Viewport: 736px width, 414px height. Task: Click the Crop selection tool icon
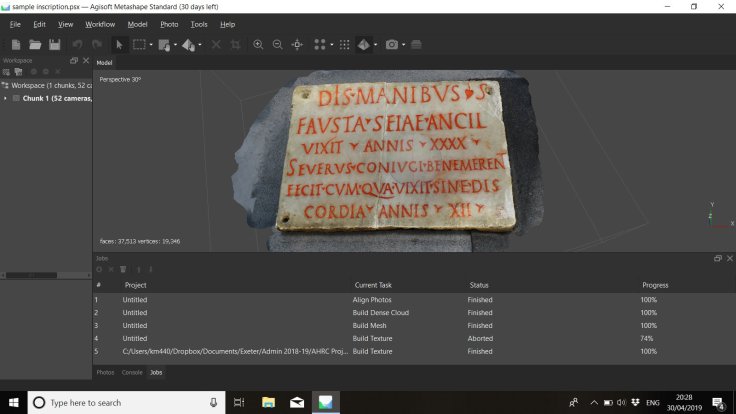click(x=235, y=44)
